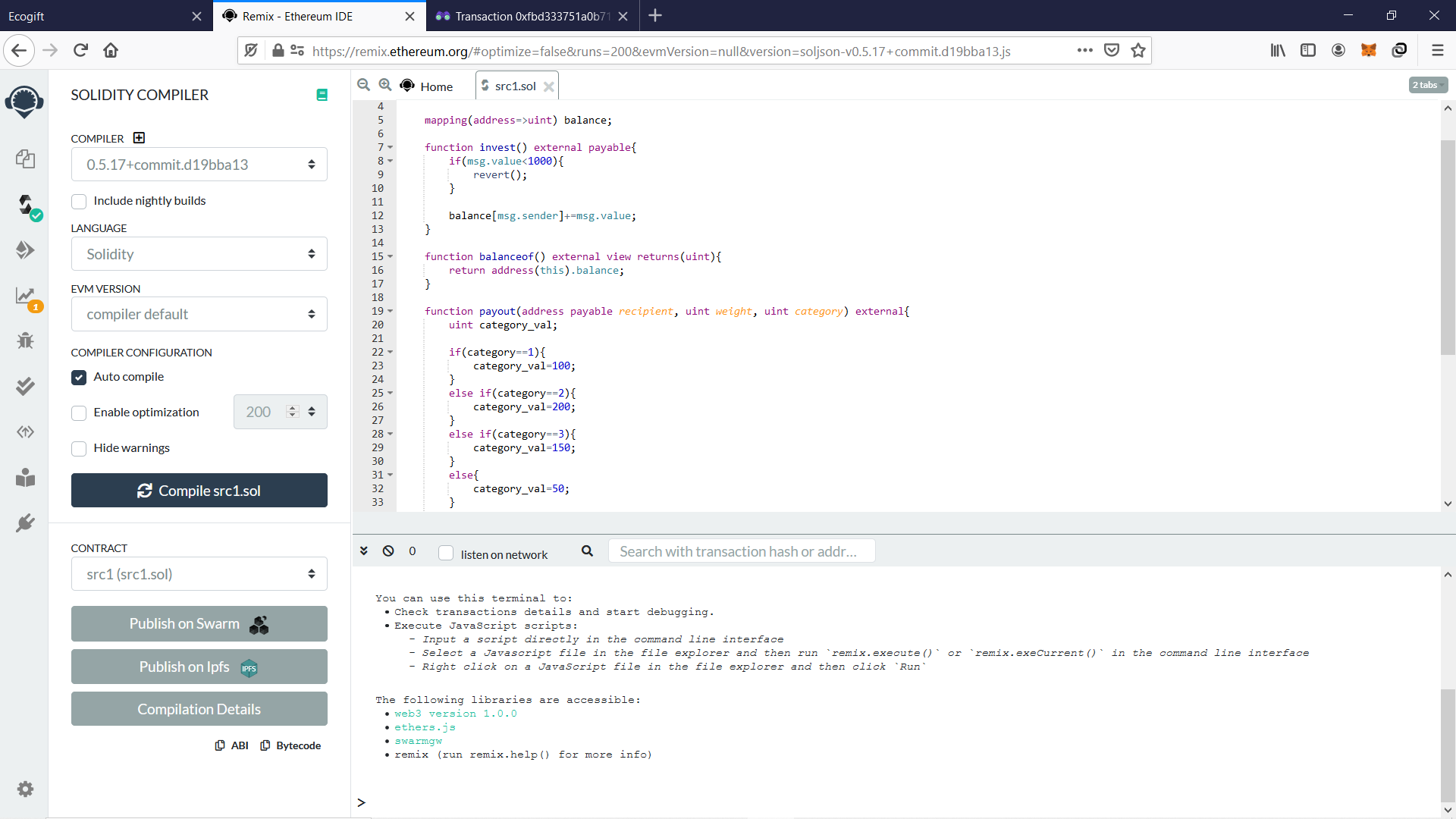Disable the Auto compile checkbox
1456x819 pixels.
pyautogui.click(x=79, y=378)
